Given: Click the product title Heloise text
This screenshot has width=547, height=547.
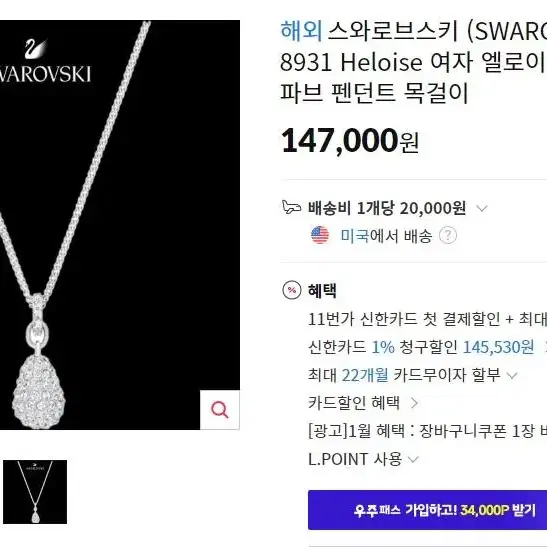Looking at the screenshot, I should (x=381, y=62).
